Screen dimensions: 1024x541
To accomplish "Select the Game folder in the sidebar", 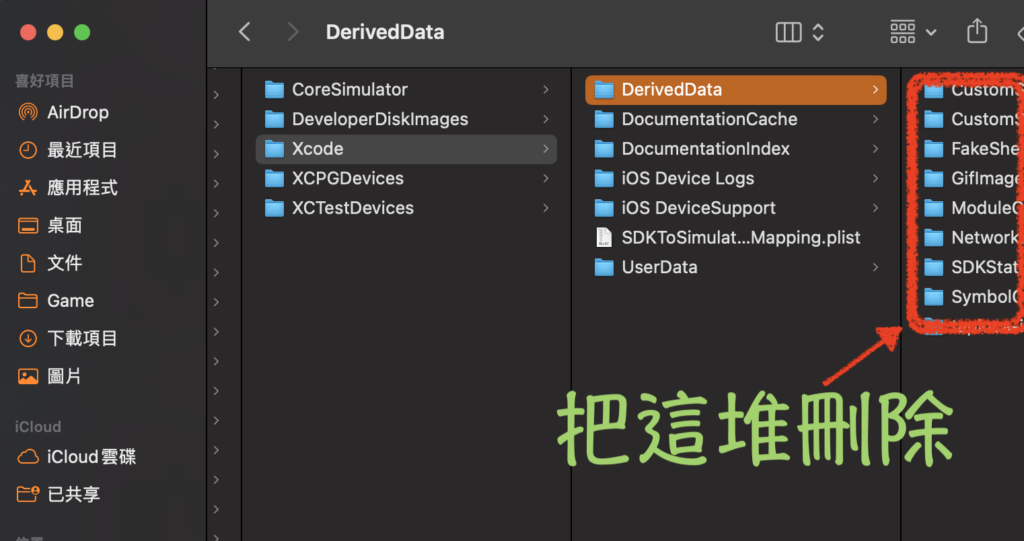I will point(70,300).
